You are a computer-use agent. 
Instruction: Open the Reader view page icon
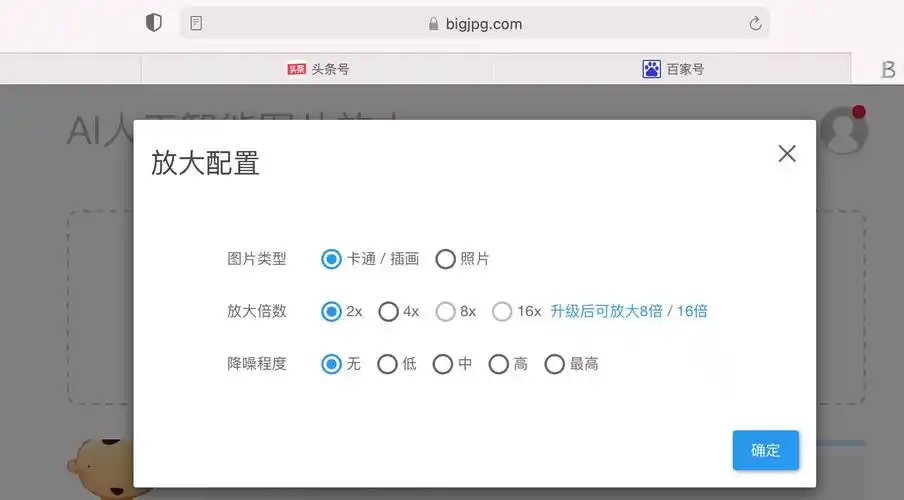pos(196,24)
